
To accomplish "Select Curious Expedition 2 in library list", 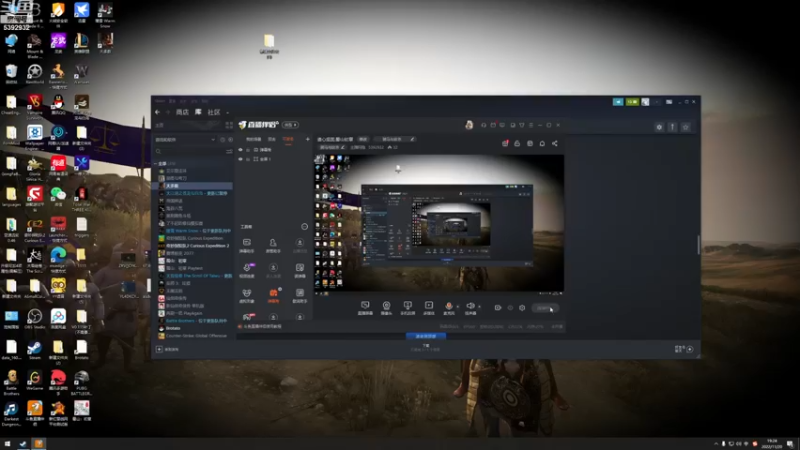I will [194, 245].
